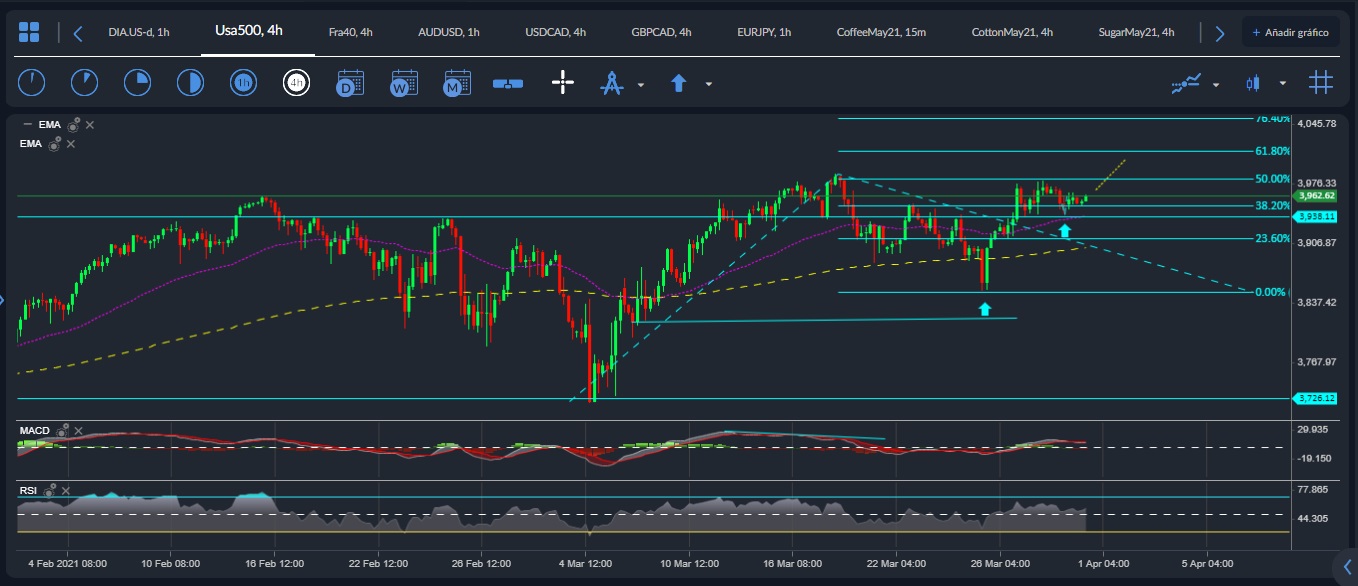Expand the indicators dropdown arrow
Viewport: 1358px width, 586px height.
(1216, 85)
